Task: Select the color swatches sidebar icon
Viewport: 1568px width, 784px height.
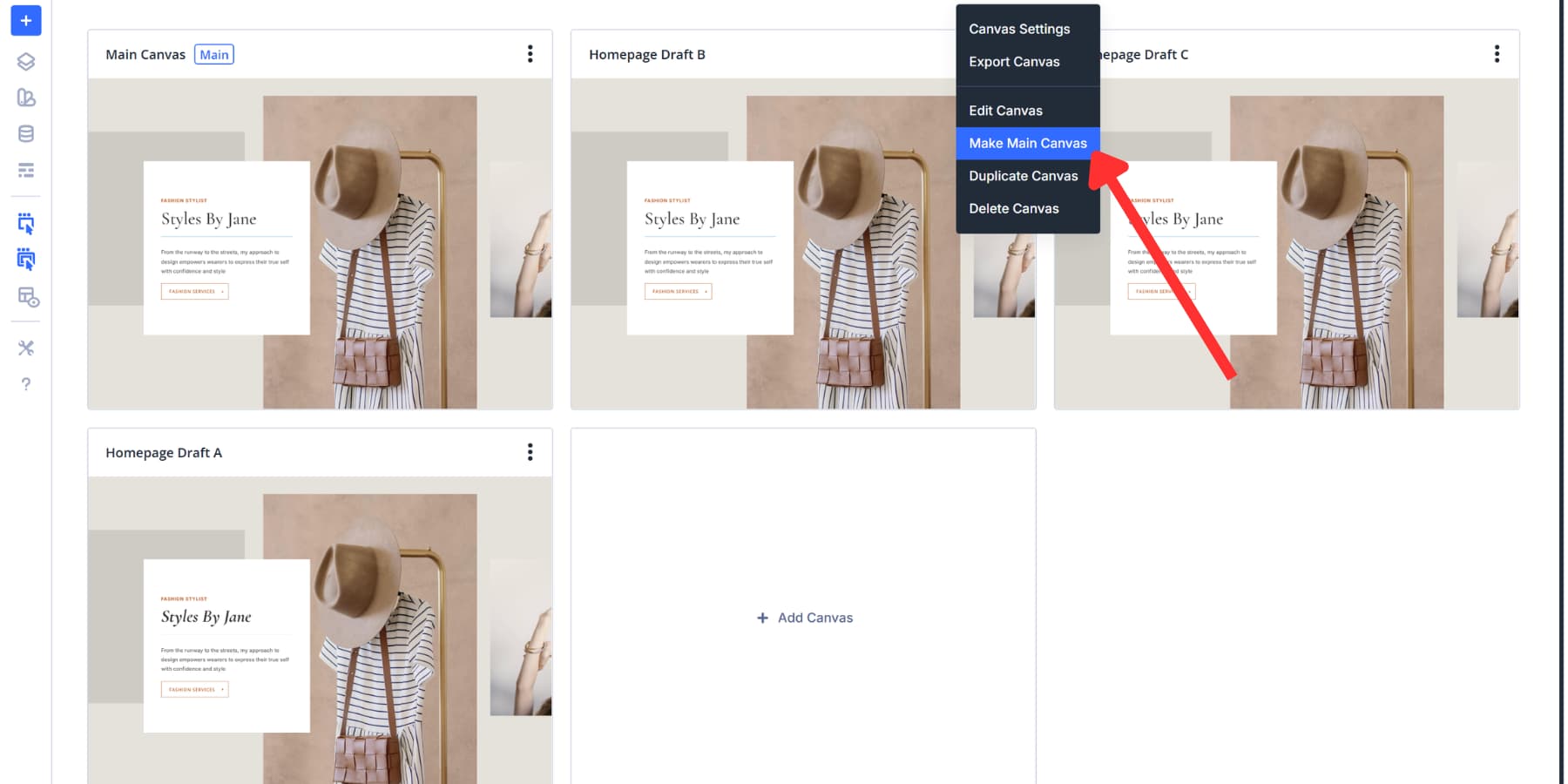Action: [26, 98]
